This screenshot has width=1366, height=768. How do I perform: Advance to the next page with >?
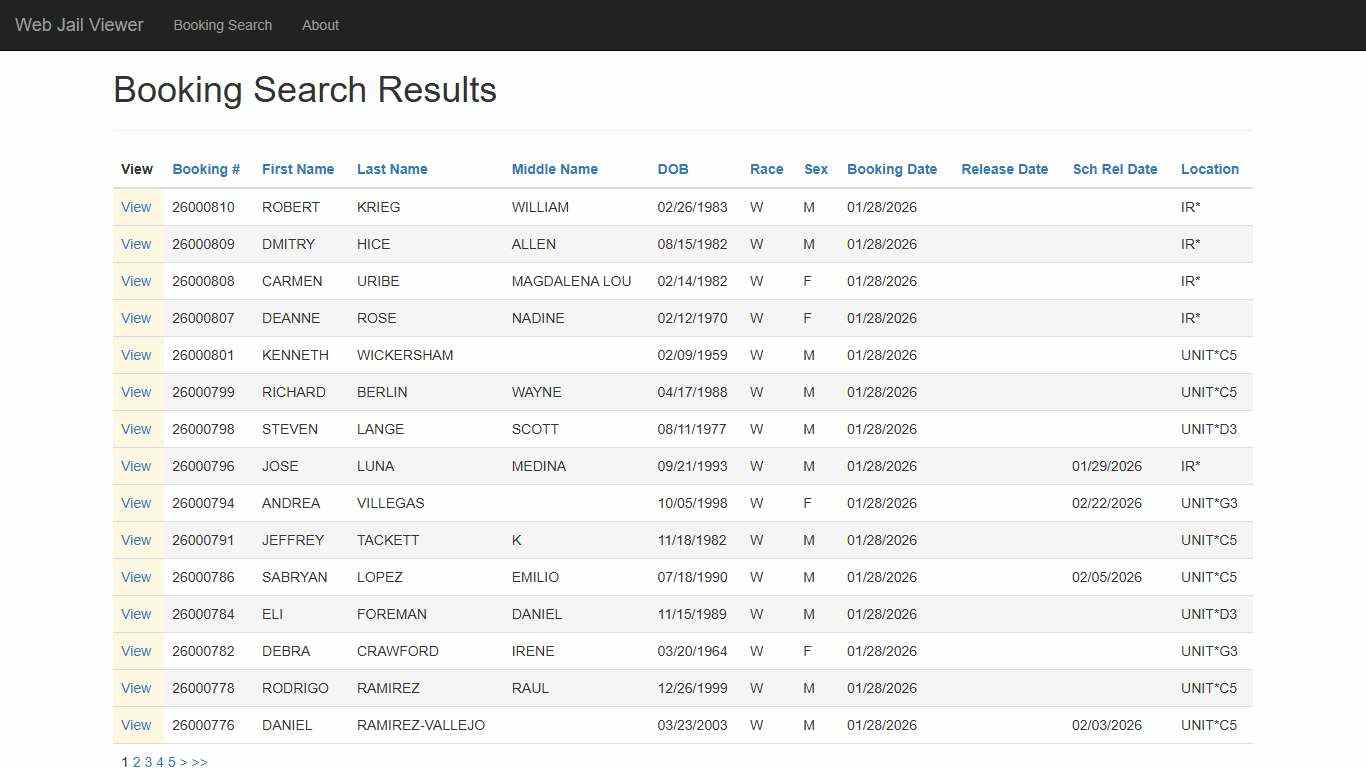click(x=184, y=761)
